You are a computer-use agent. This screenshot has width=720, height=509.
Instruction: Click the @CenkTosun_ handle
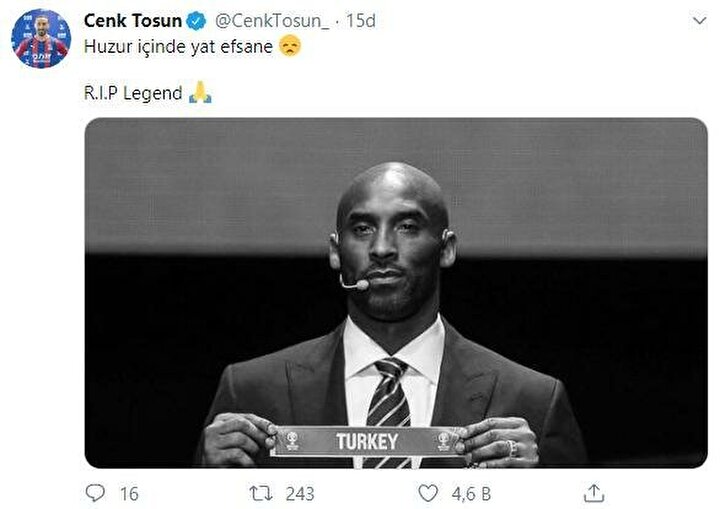coord(272,21)
